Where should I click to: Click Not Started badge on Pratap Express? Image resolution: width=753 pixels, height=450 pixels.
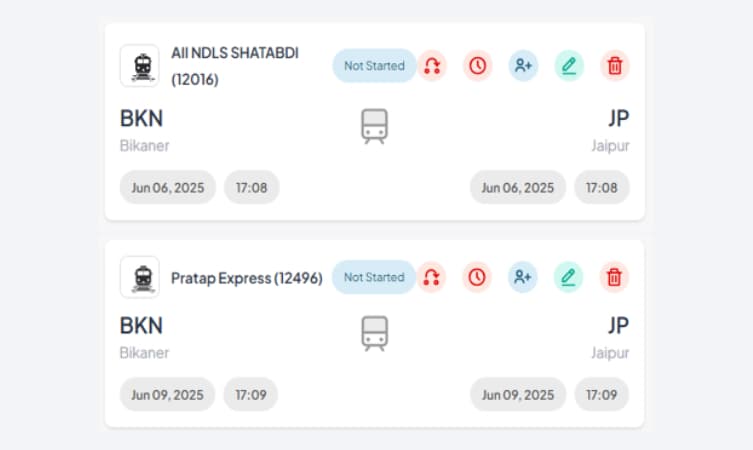[373, 277]
